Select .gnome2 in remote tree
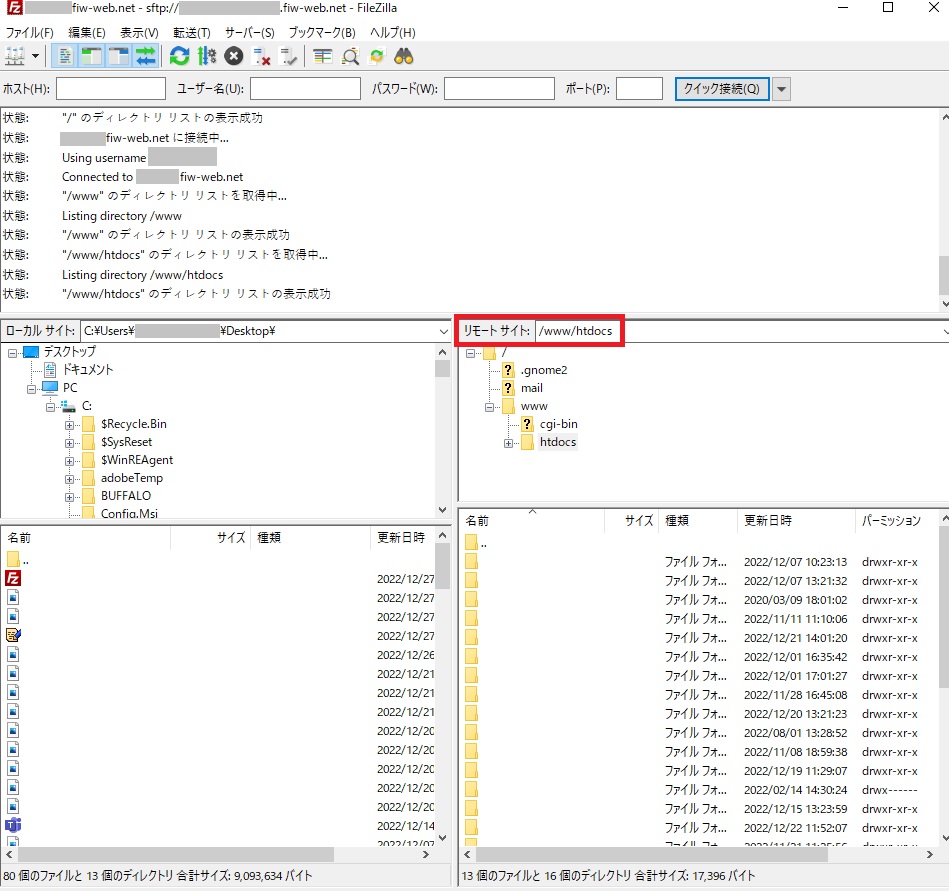The height and width of the screenshot is (891, 949). (543, 370)
